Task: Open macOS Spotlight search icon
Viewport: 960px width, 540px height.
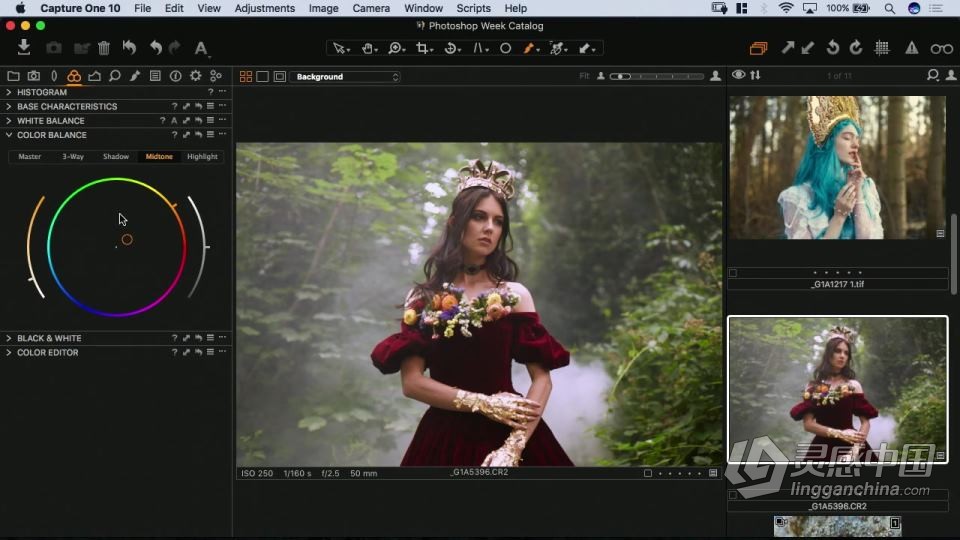Action: [890, 9]
